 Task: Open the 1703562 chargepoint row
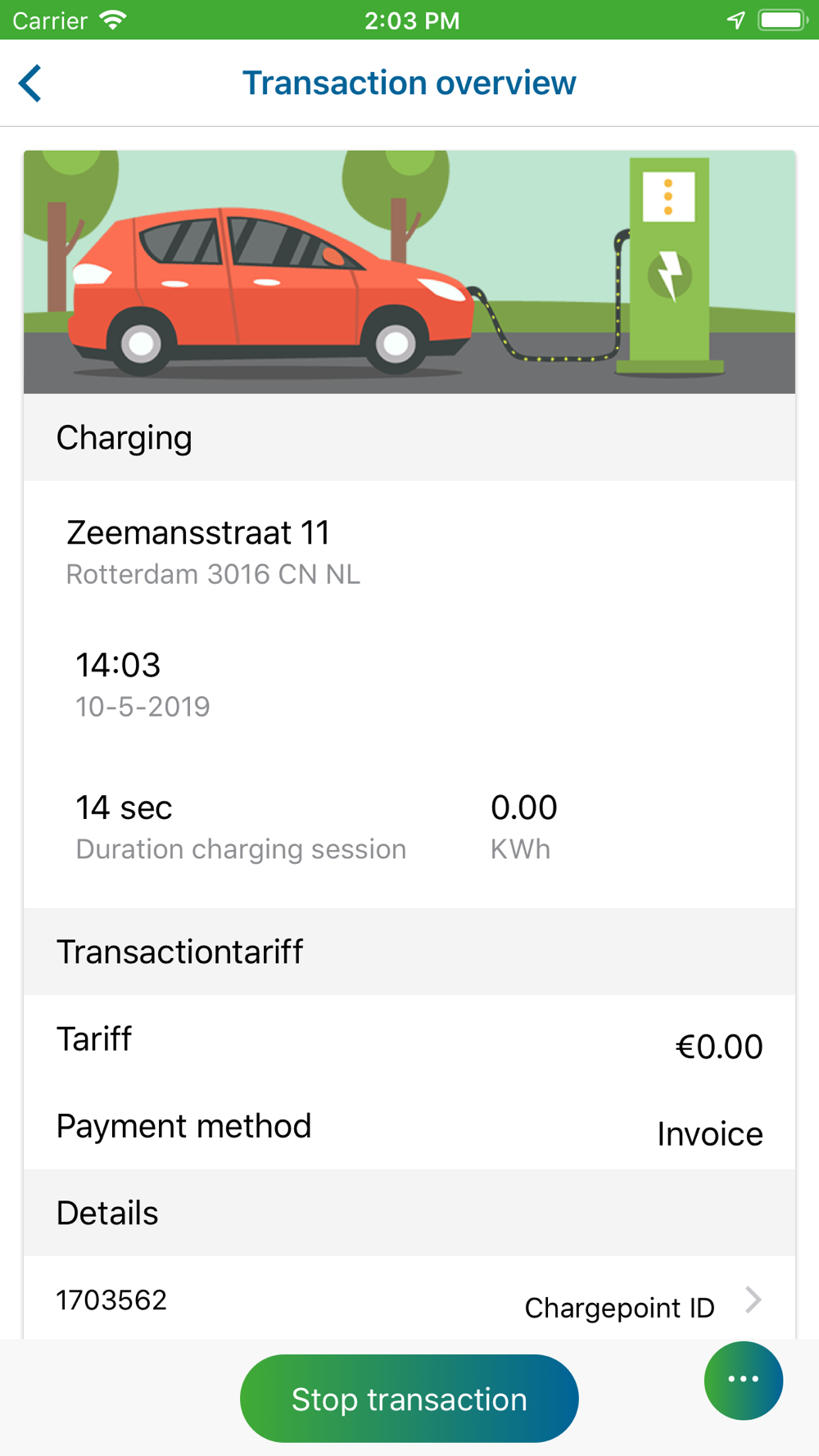coord(409,1300)
